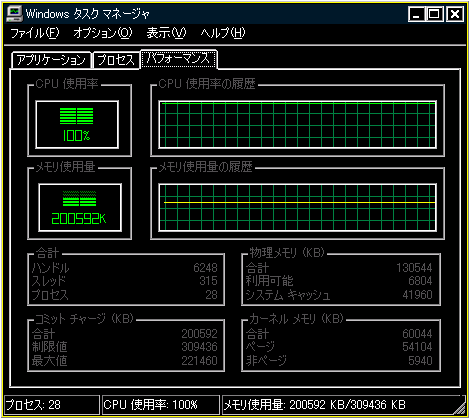Click the プロセス value 28 in 合計 group
The width and height of the screenshot is (470, 419).
[211, 295]
